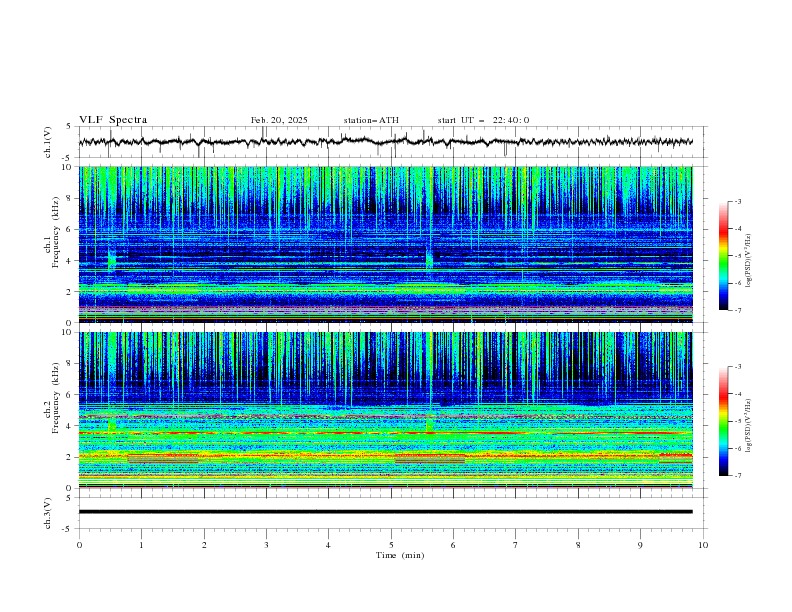Screen dimensions: 792x612
Task: Click the "-7" label on ch.2 colorbar
Action: [x=738, y=476]
